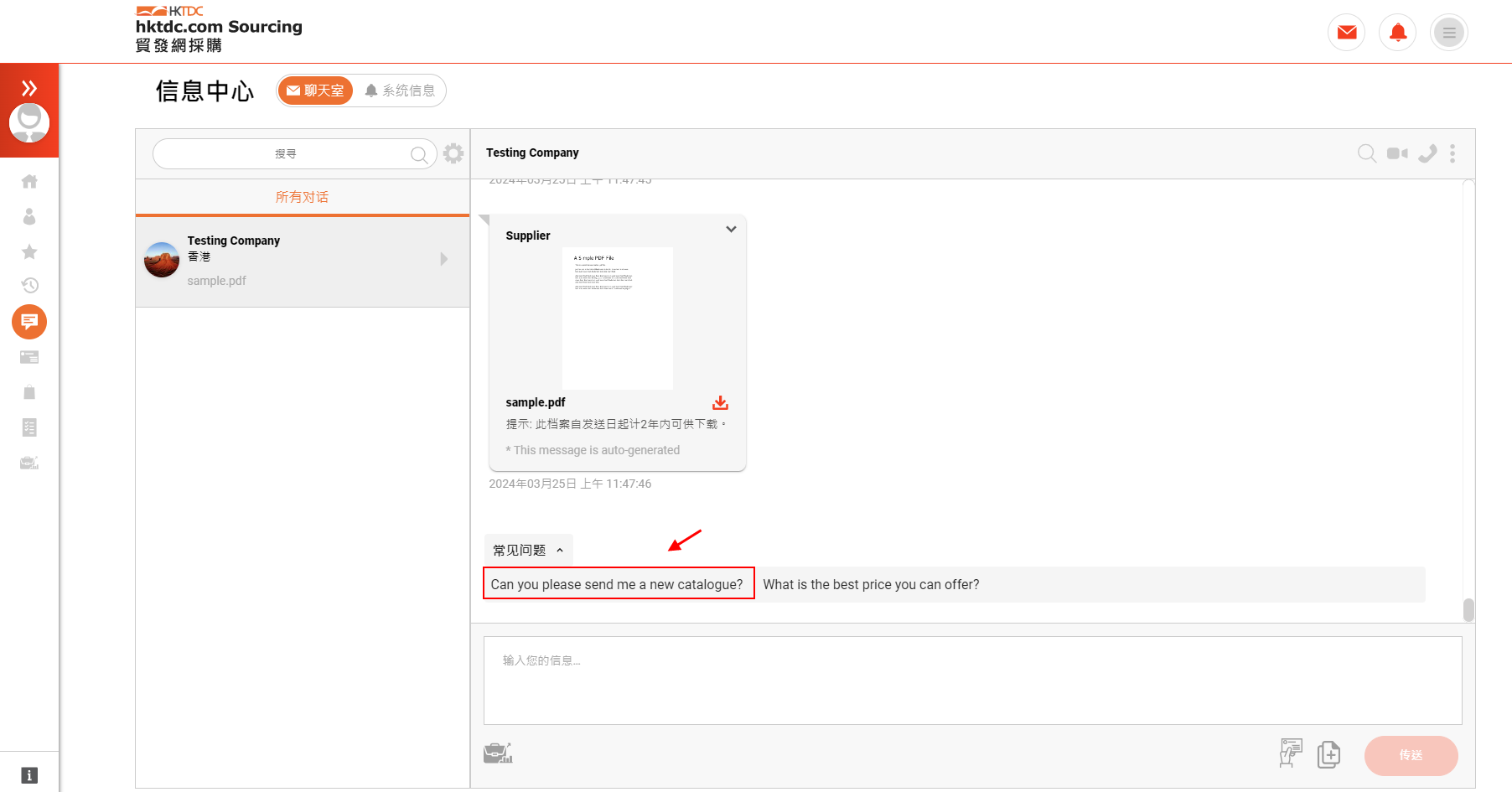
Task: Open the three-dot more options menu
Action: tap(1452, 153)
